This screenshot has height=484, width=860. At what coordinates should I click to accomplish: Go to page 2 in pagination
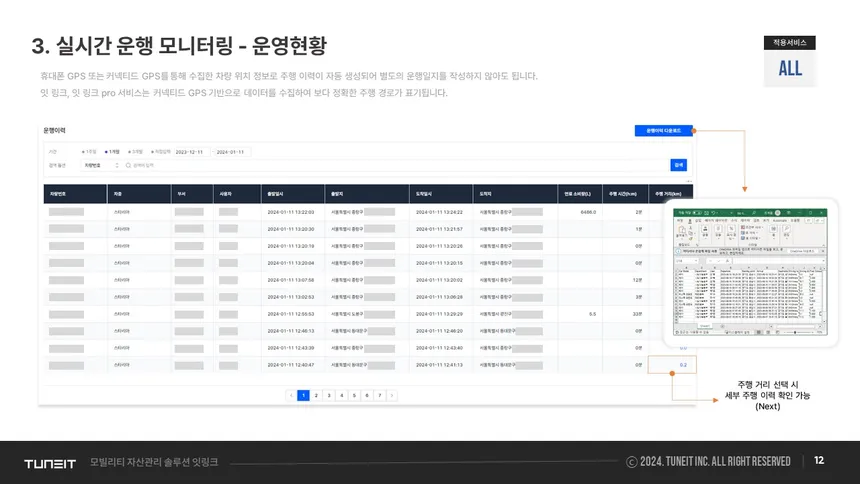coord(316,395)
